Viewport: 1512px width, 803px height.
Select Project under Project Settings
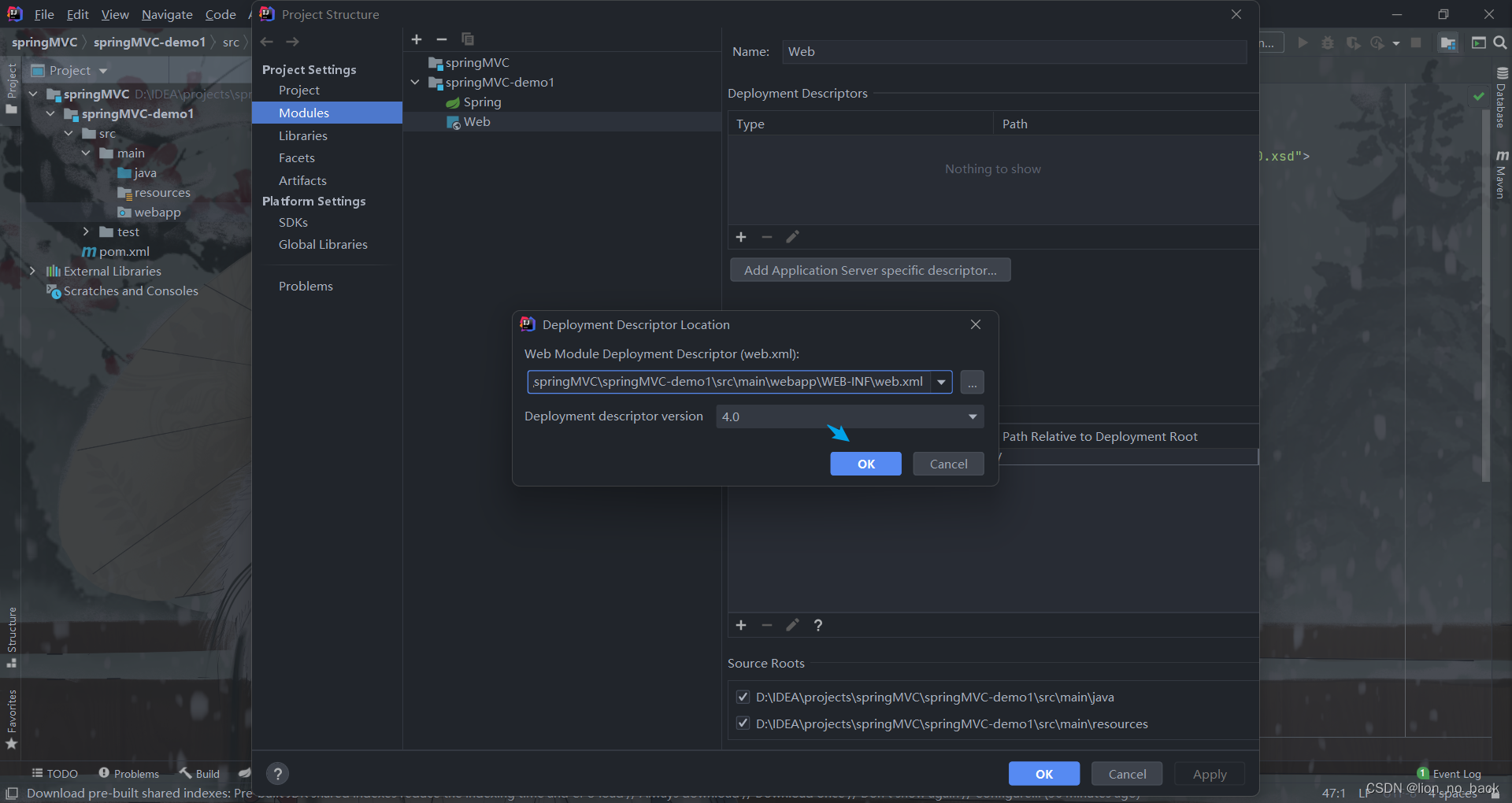(298, 91)
